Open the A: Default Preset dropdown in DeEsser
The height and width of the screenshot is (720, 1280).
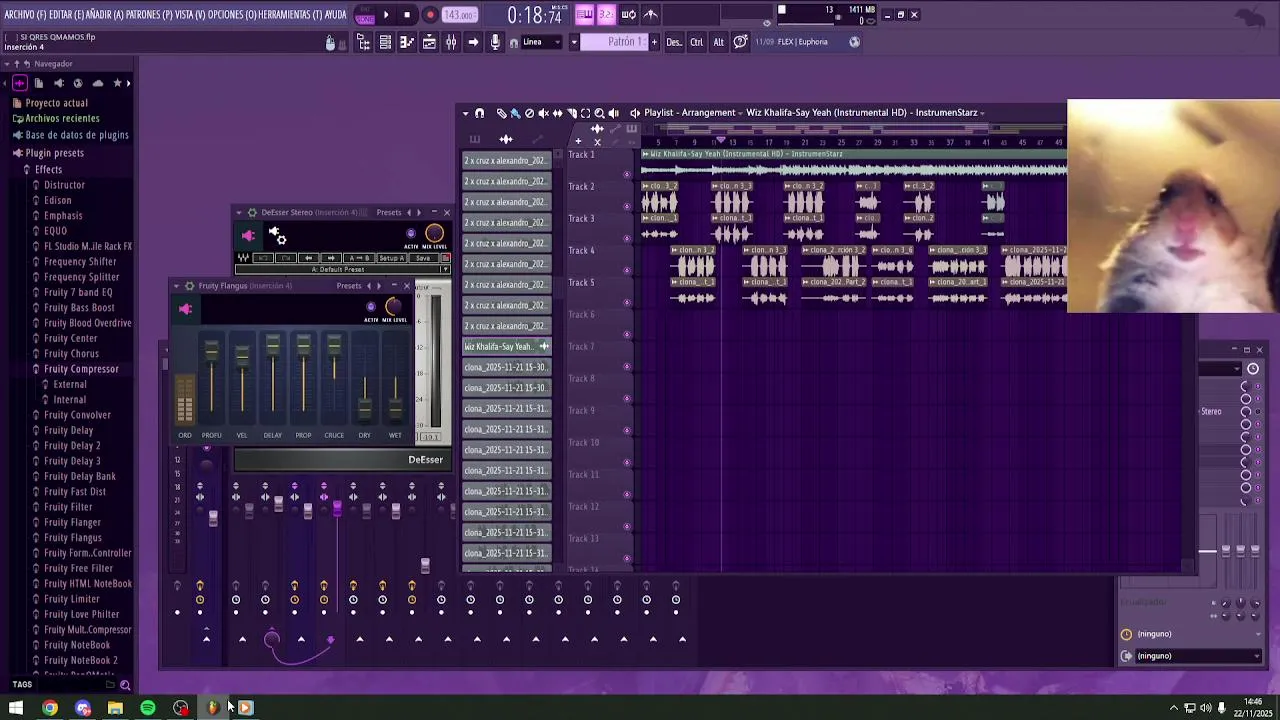[342, 270]
